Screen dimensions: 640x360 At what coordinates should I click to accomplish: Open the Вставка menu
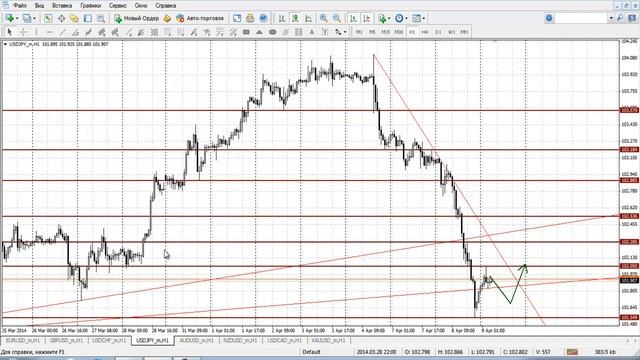point(62,6)
